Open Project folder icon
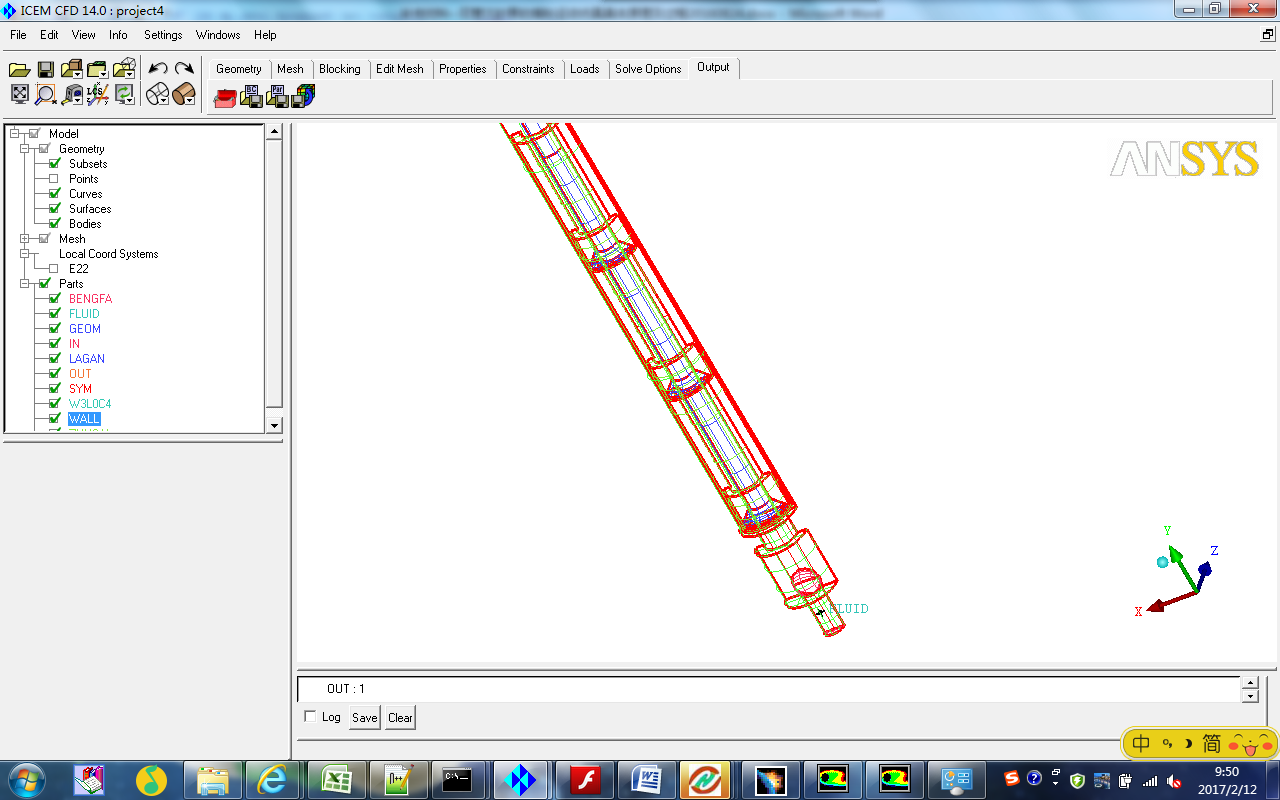The width and height of the screenshot is (1280, 800). 19,69
